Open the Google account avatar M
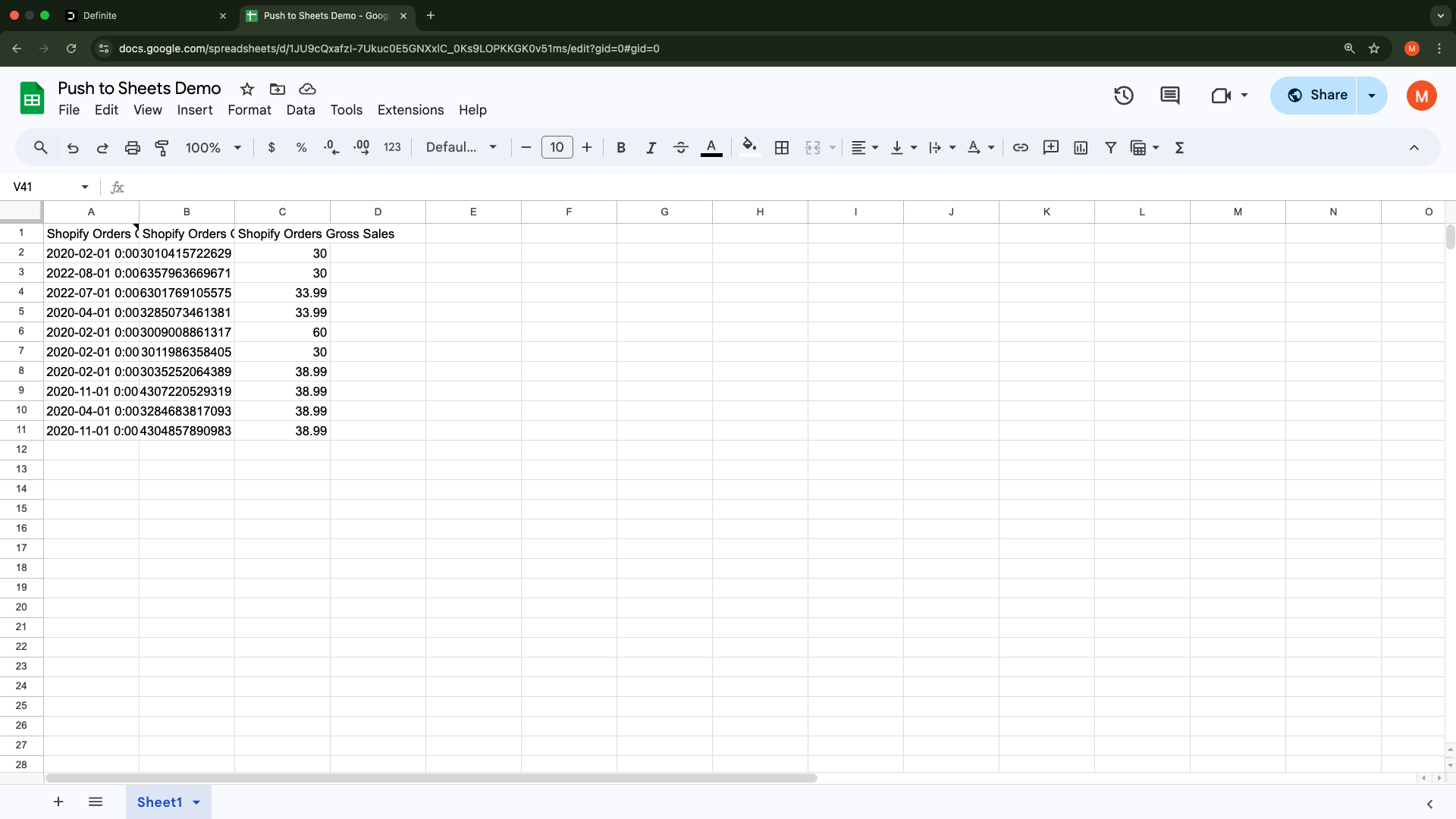 click(x=1422, y=96)
